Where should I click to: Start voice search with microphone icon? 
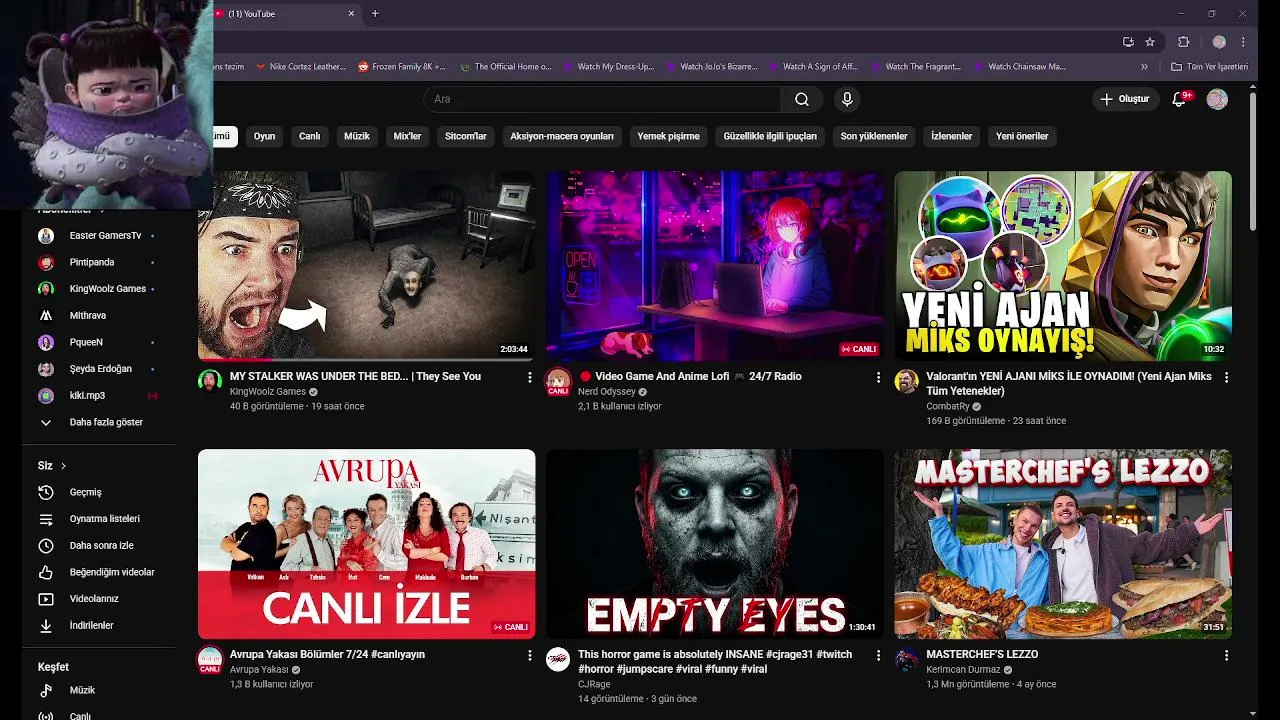(x=847, y=99)
